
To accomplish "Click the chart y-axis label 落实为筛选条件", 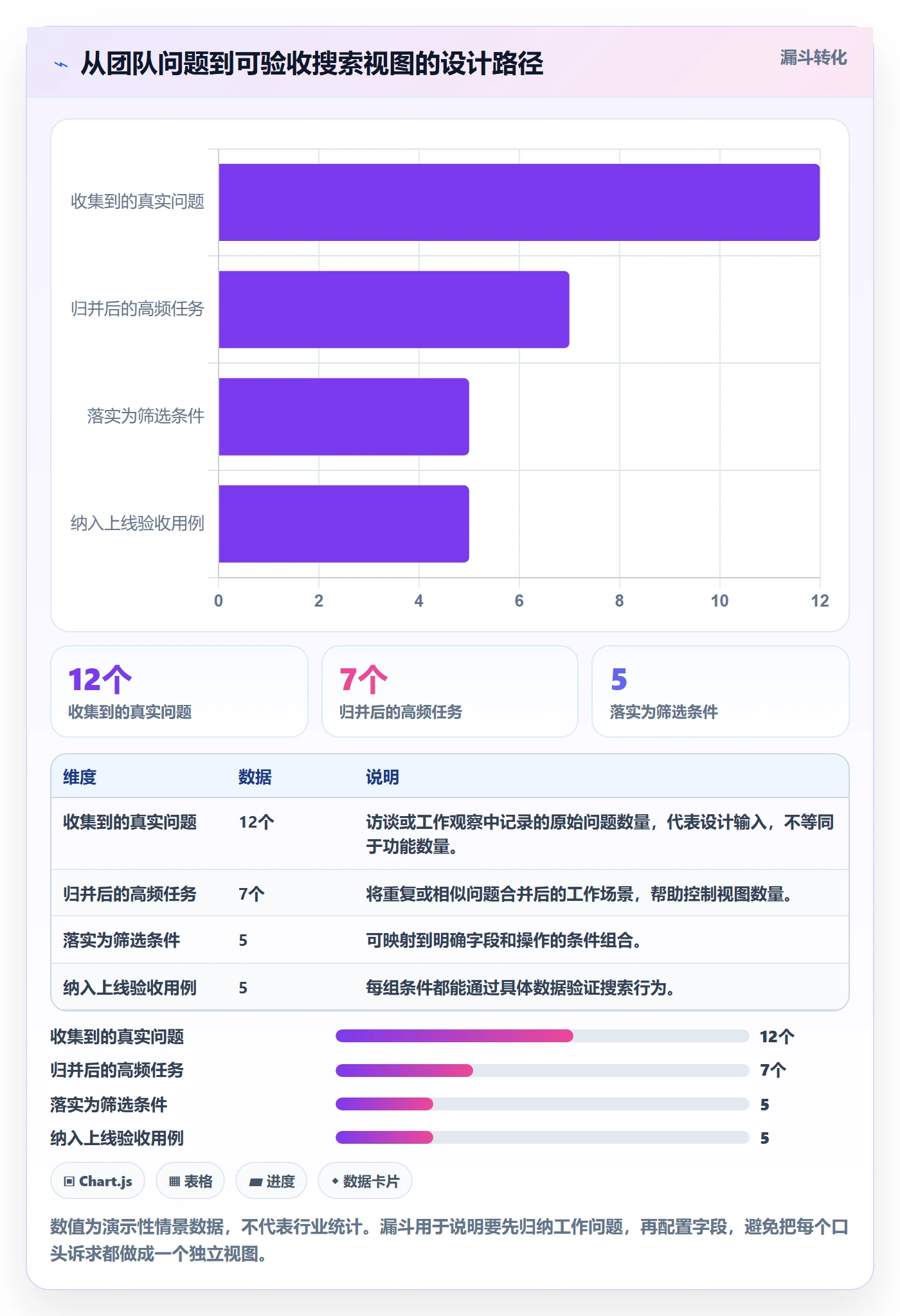I will pyautogui.click(x=146, y=416).
